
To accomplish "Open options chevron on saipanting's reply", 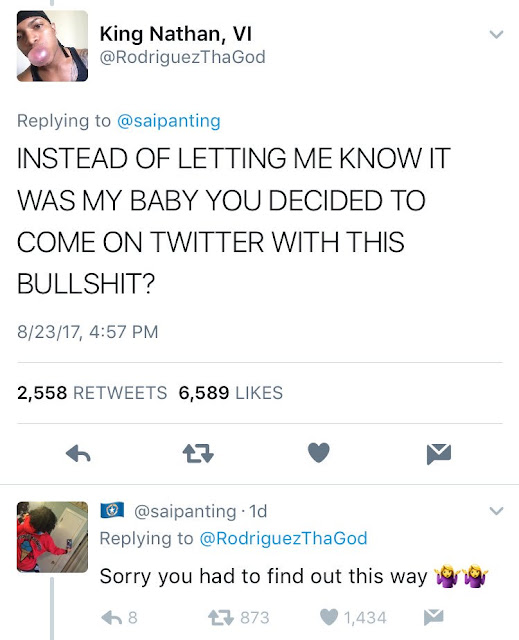I will click(x=496, y=511).
